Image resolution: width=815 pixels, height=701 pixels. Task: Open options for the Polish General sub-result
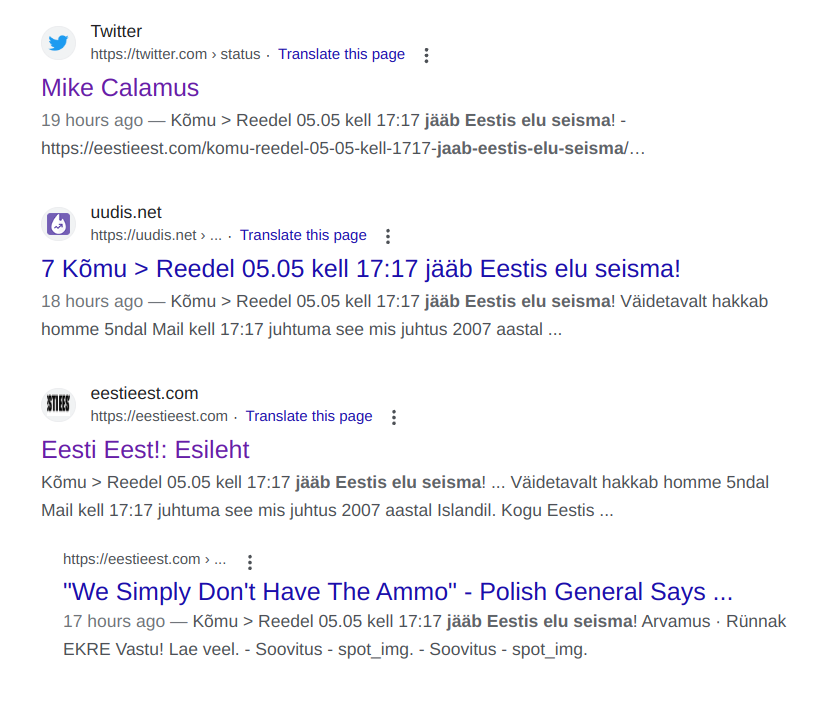(x=250, y=561)
